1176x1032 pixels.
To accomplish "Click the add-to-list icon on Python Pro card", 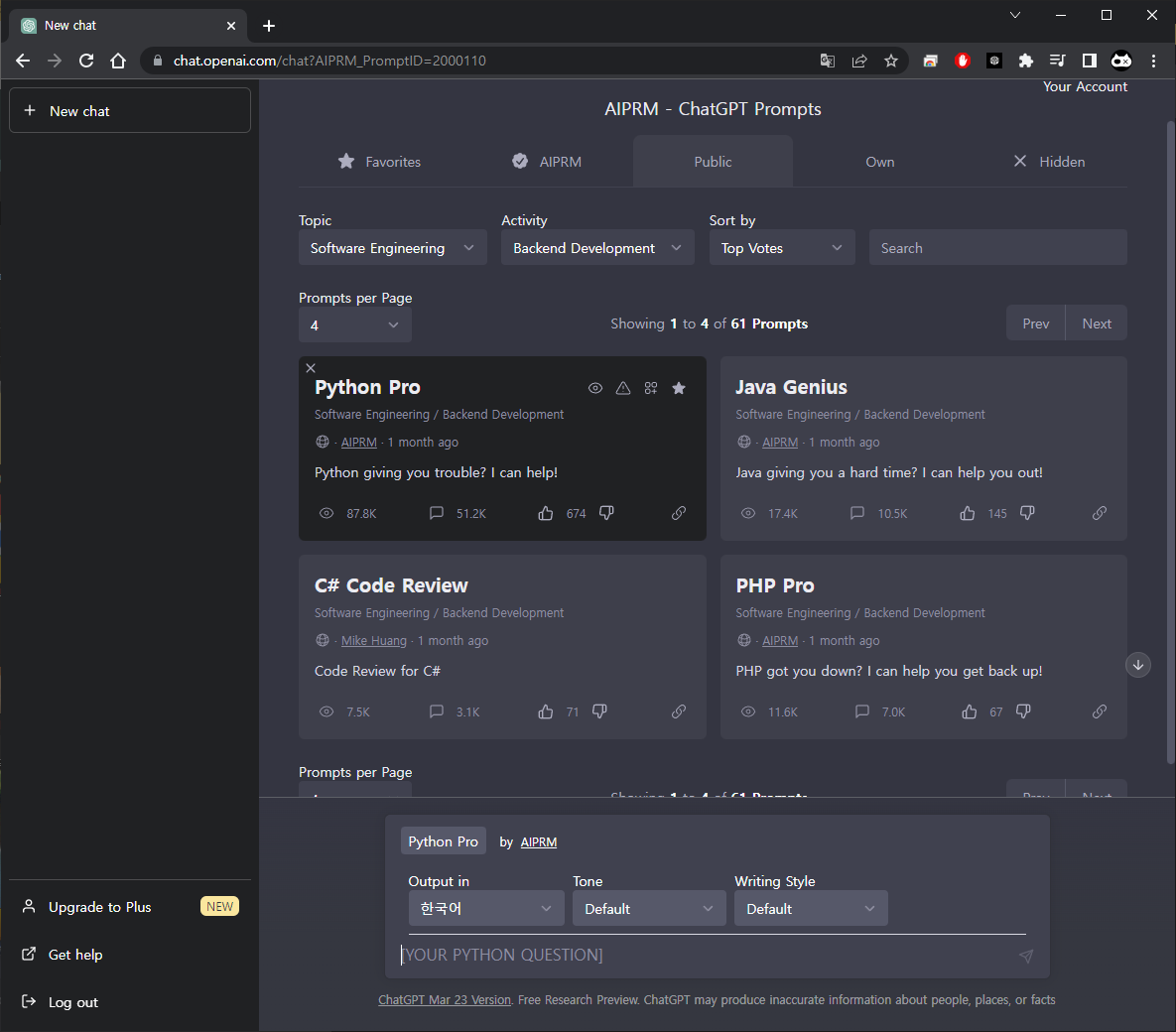I will 651,388.
